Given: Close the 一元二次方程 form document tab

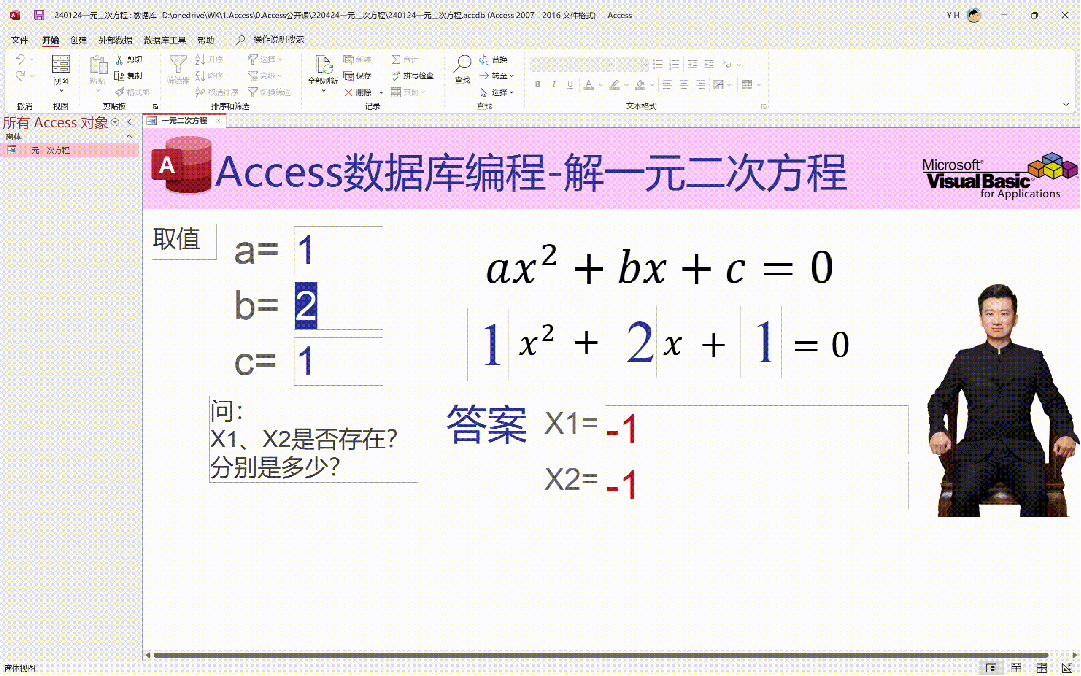Looking at the screenshot, I should [x=218, y=121].
